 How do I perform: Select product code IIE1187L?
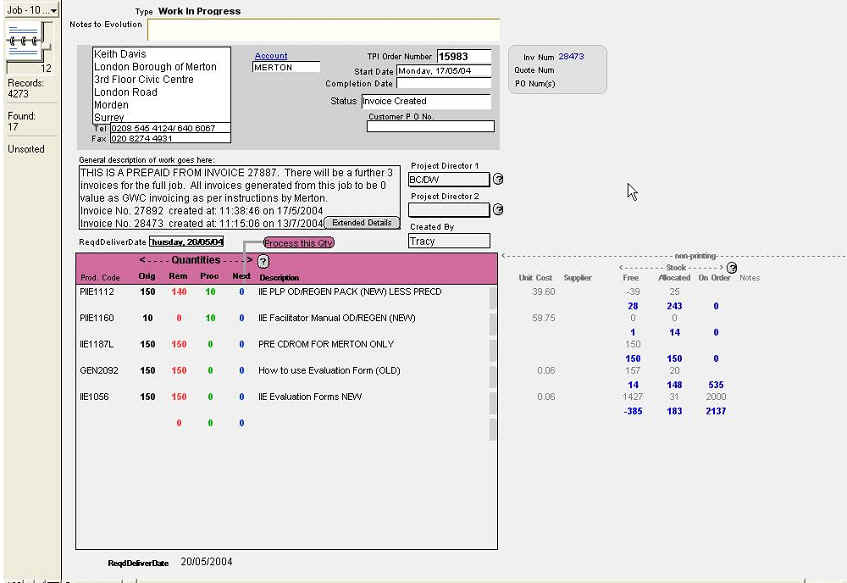click(97, 344)
